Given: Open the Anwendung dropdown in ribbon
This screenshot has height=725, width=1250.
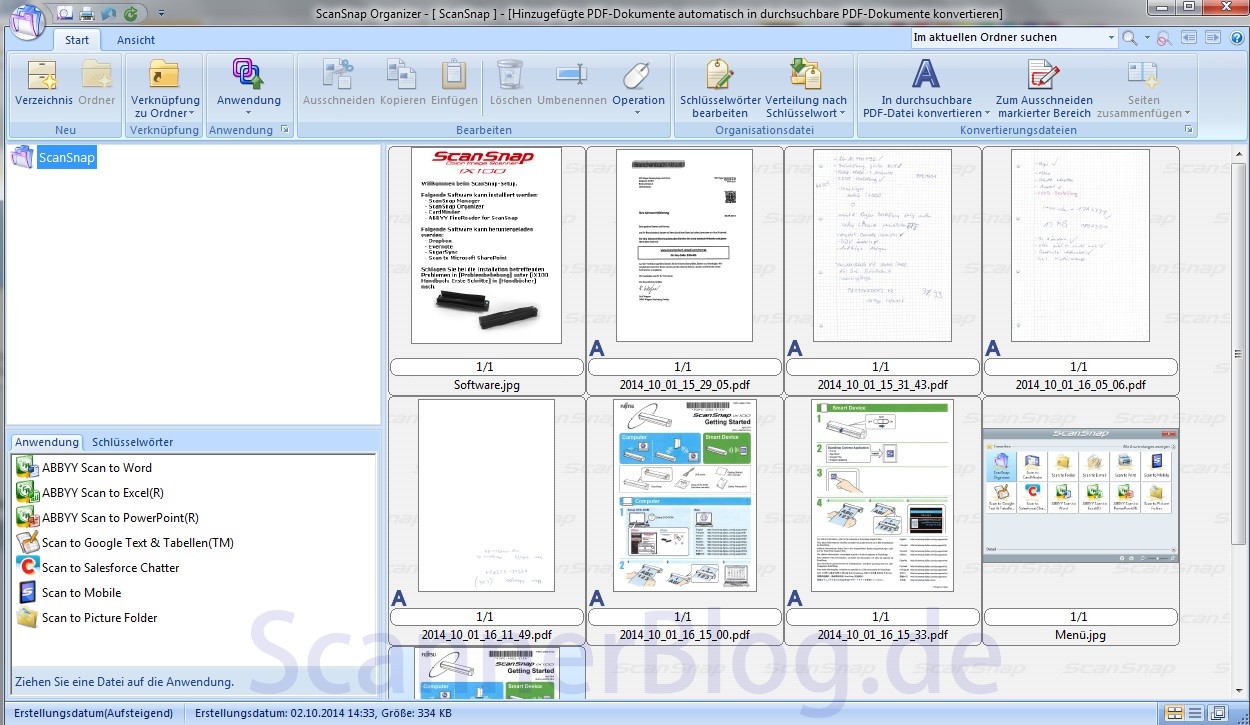Looking at the screenshot, I should tap(248, 113).
